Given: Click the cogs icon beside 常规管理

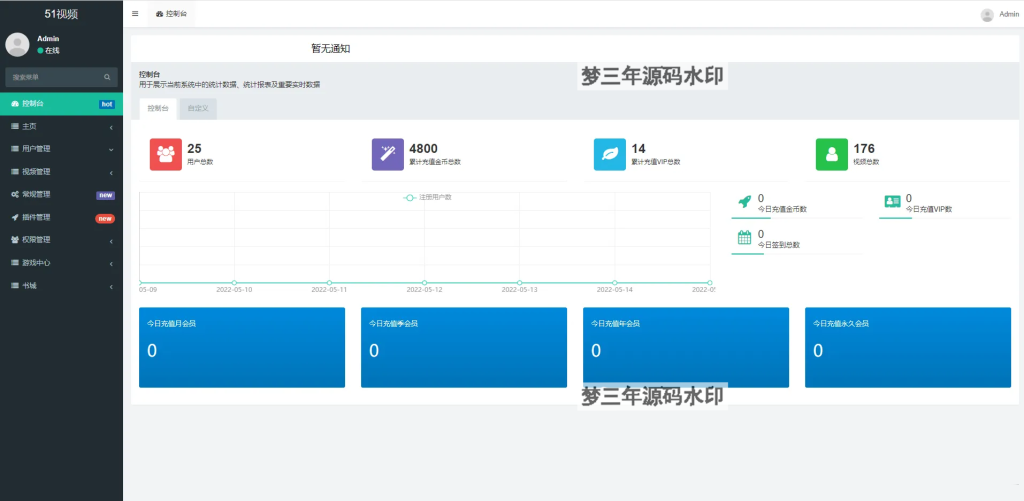Looking at the screenshot, I should coord(15,195).
